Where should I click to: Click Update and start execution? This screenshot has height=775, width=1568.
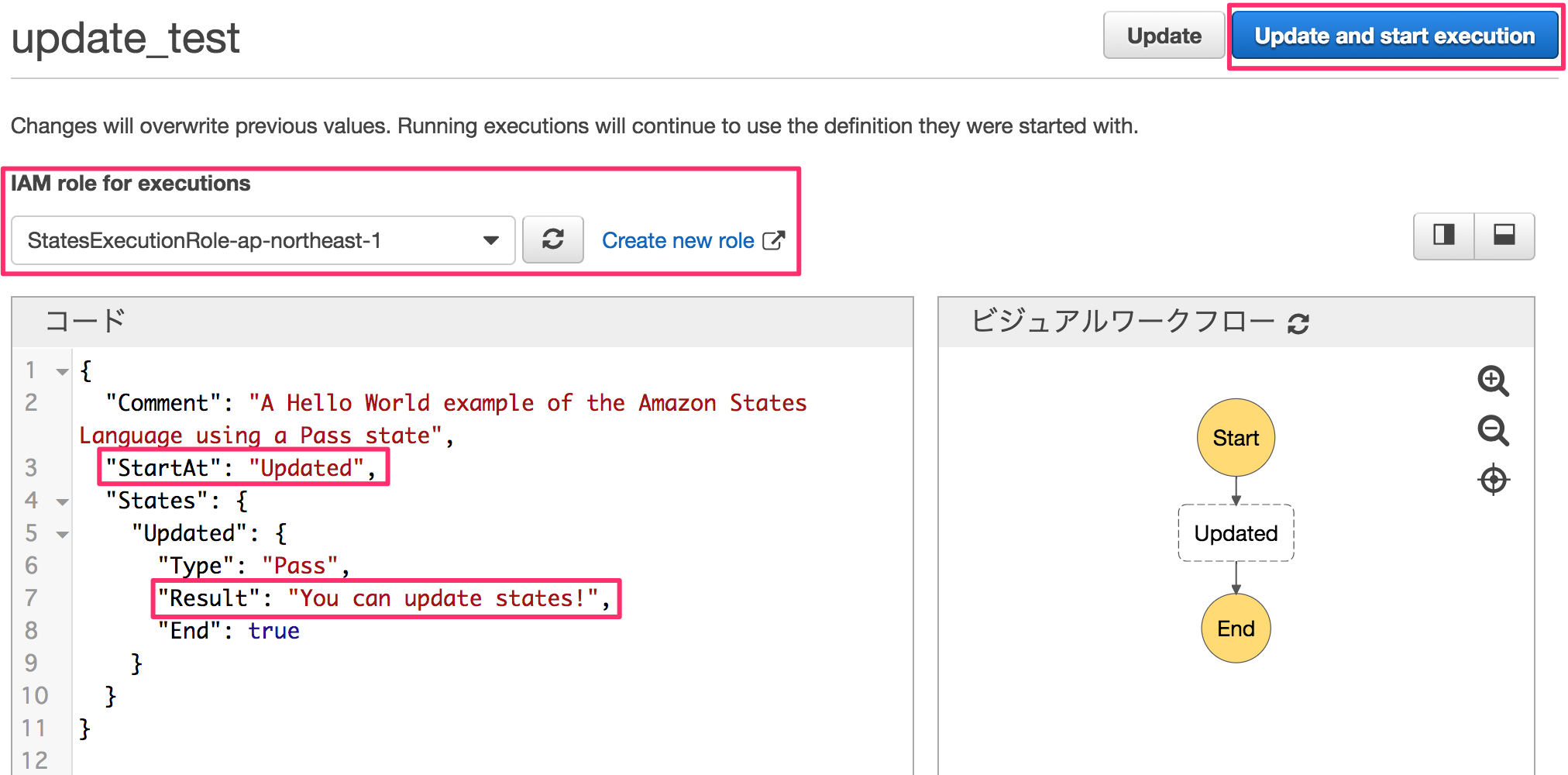[1394, 35]
